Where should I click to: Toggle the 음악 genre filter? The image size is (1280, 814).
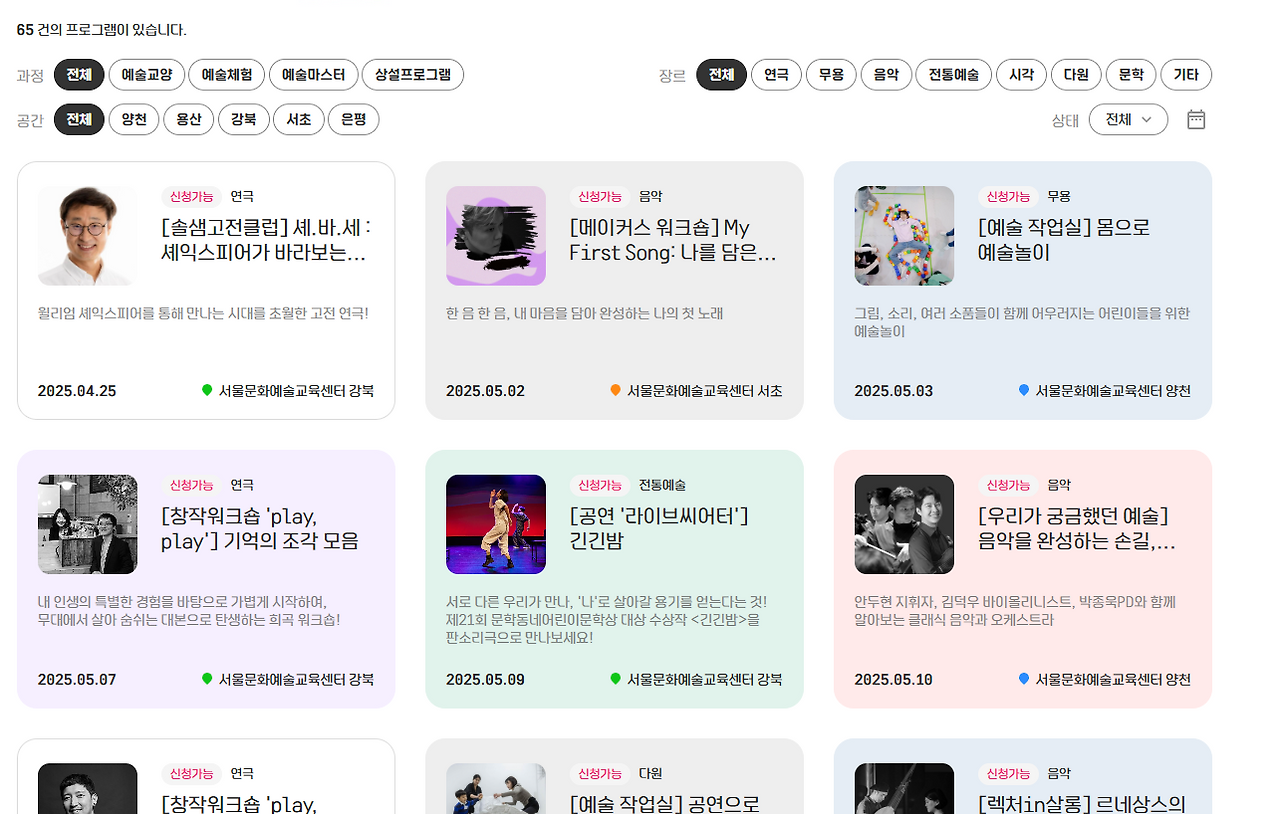click(886, 75)
